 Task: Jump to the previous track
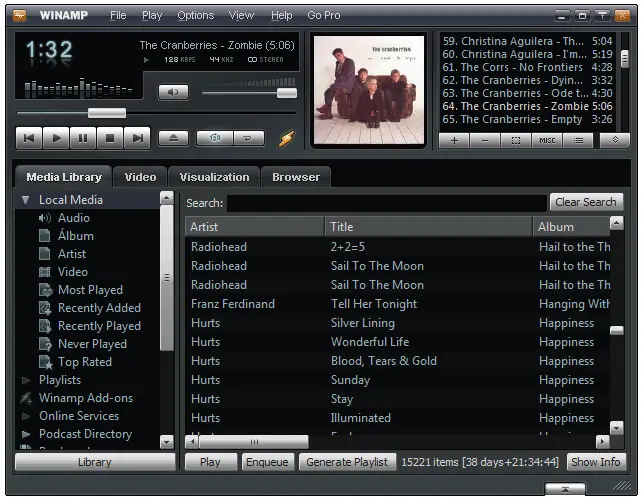tap(29, 138)
